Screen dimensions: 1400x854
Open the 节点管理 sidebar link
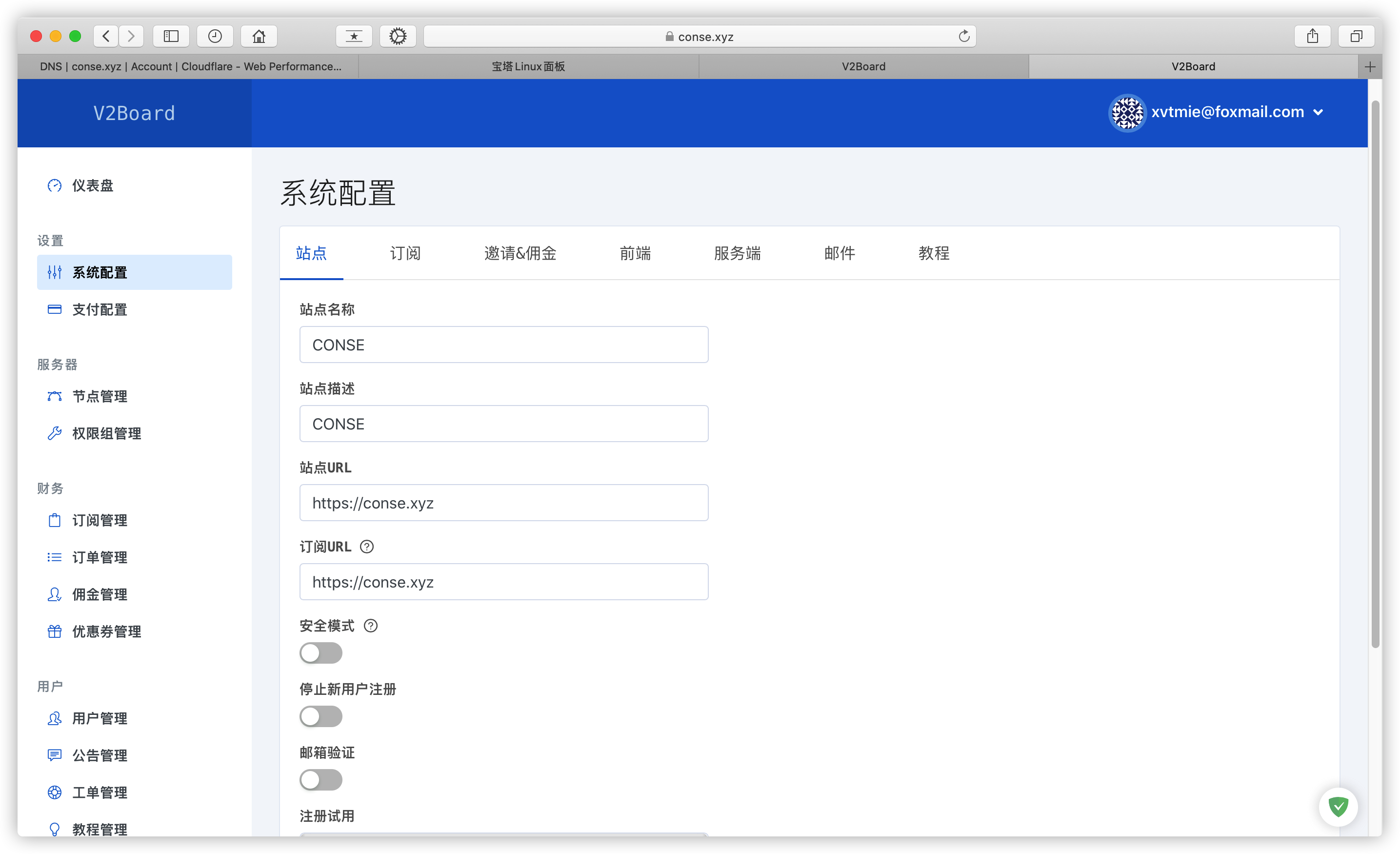135,396
